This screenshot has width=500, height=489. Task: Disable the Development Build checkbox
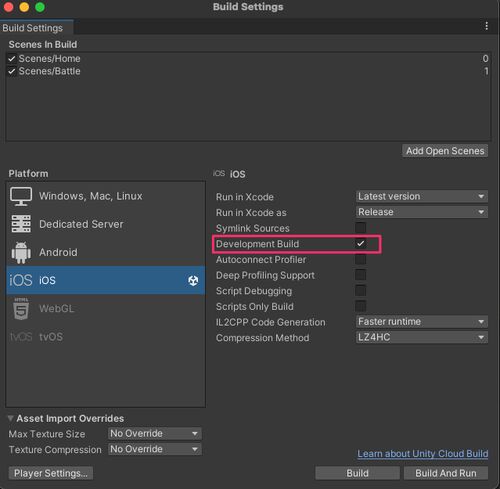[360, 244]
